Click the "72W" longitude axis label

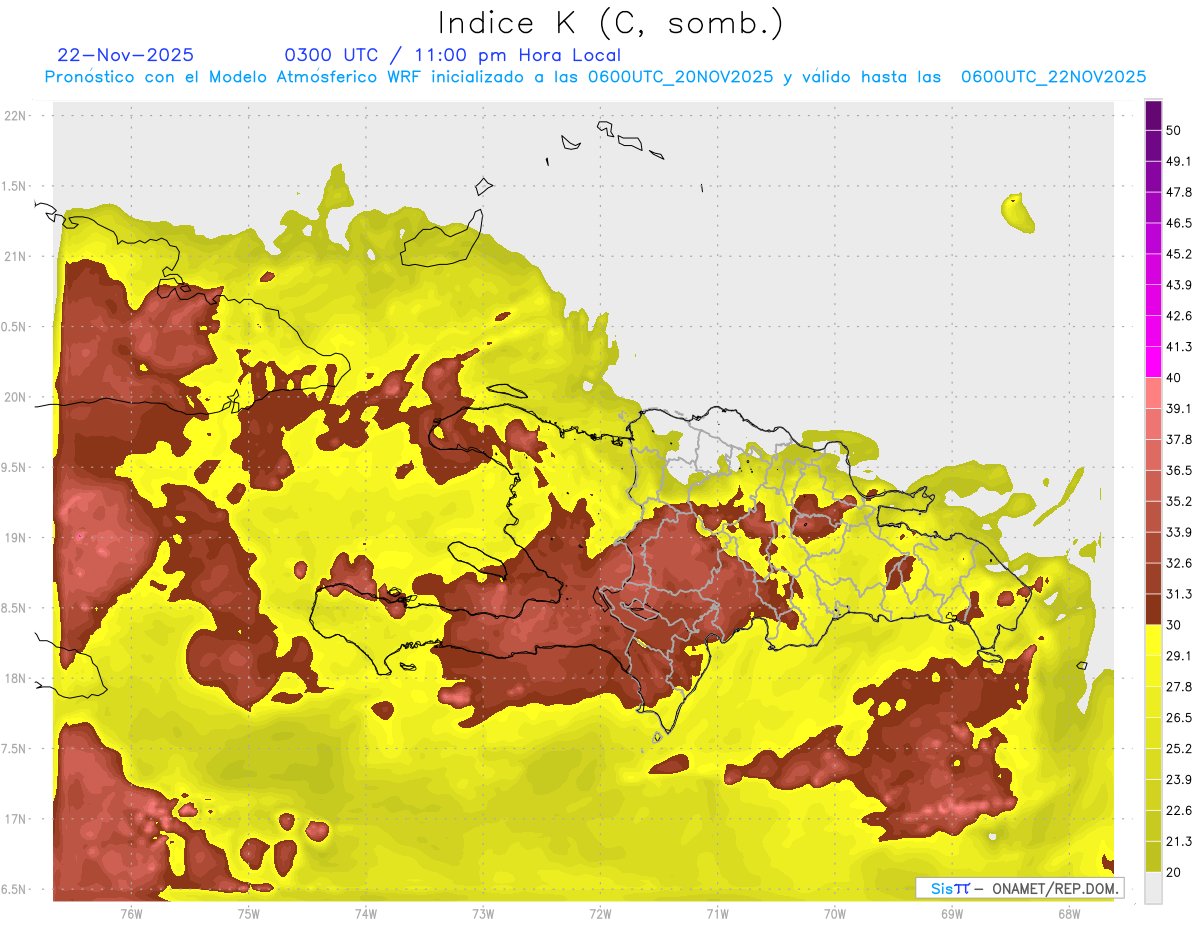coord(600,914)
